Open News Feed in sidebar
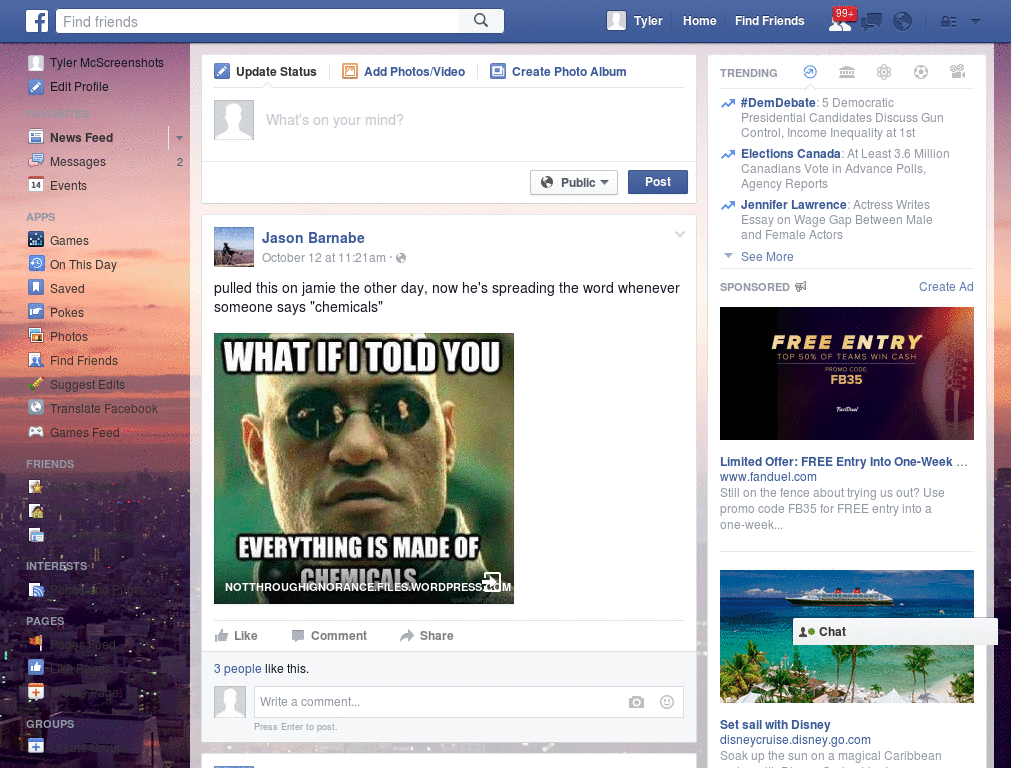The height and width of the screenshot is (768, 1024). point(82,137)
